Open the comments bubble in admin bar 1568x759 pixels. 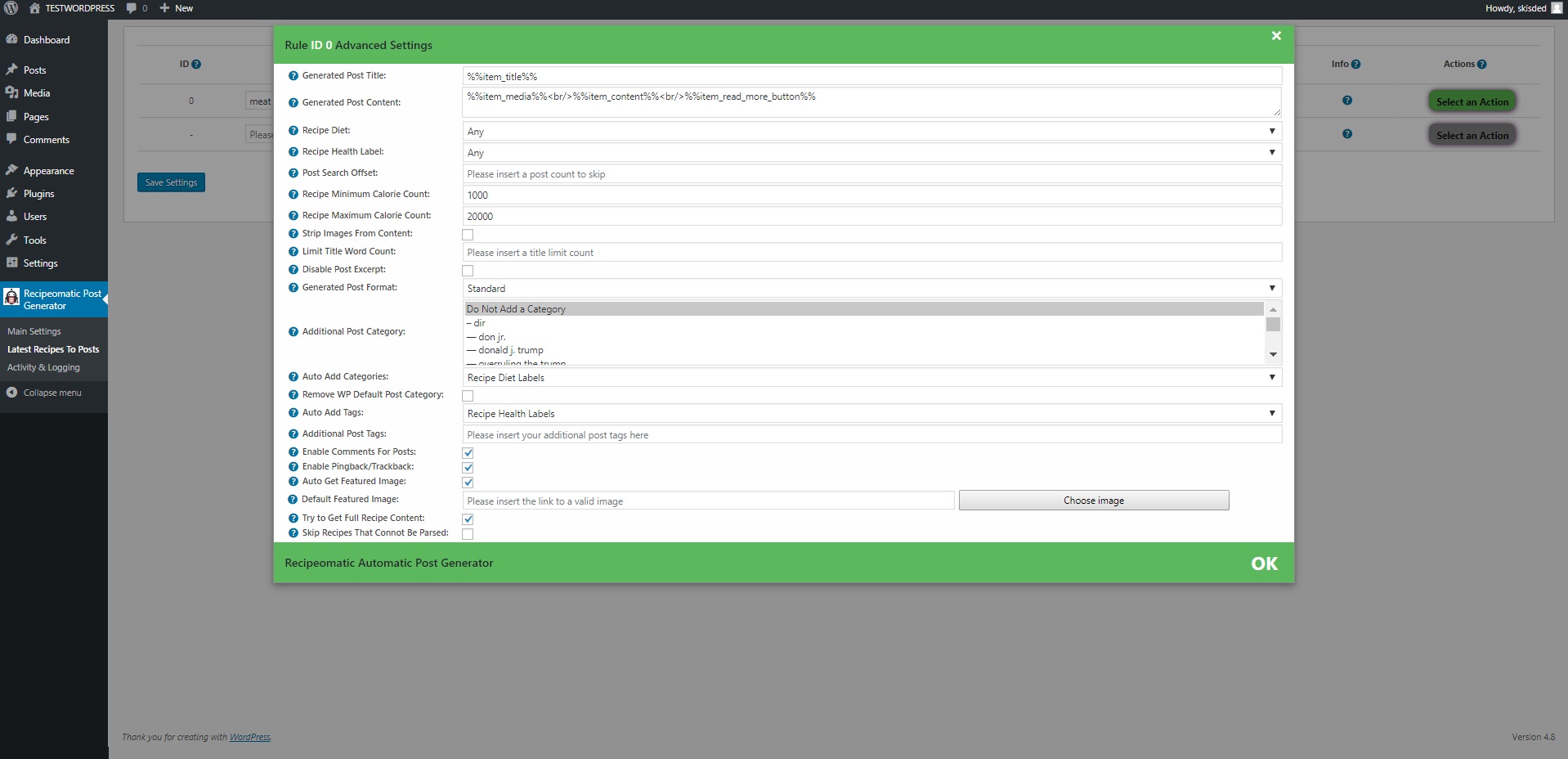137,8
